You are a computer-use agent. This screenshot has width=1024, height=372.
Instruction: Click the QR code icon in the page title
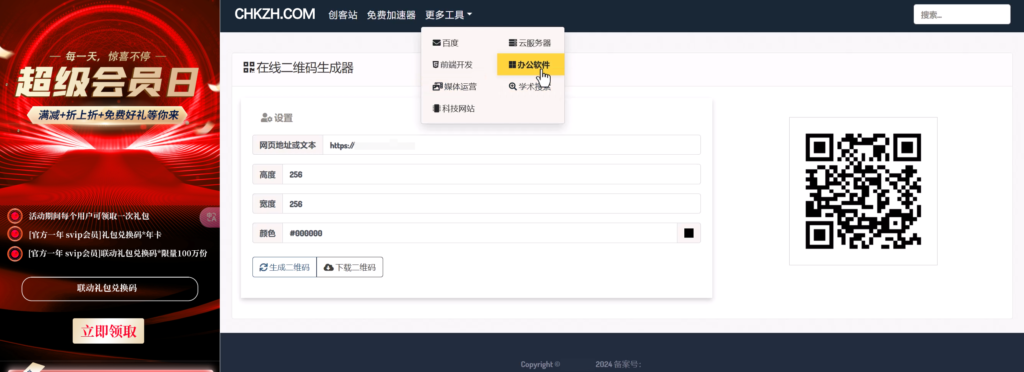click(248, 67)
